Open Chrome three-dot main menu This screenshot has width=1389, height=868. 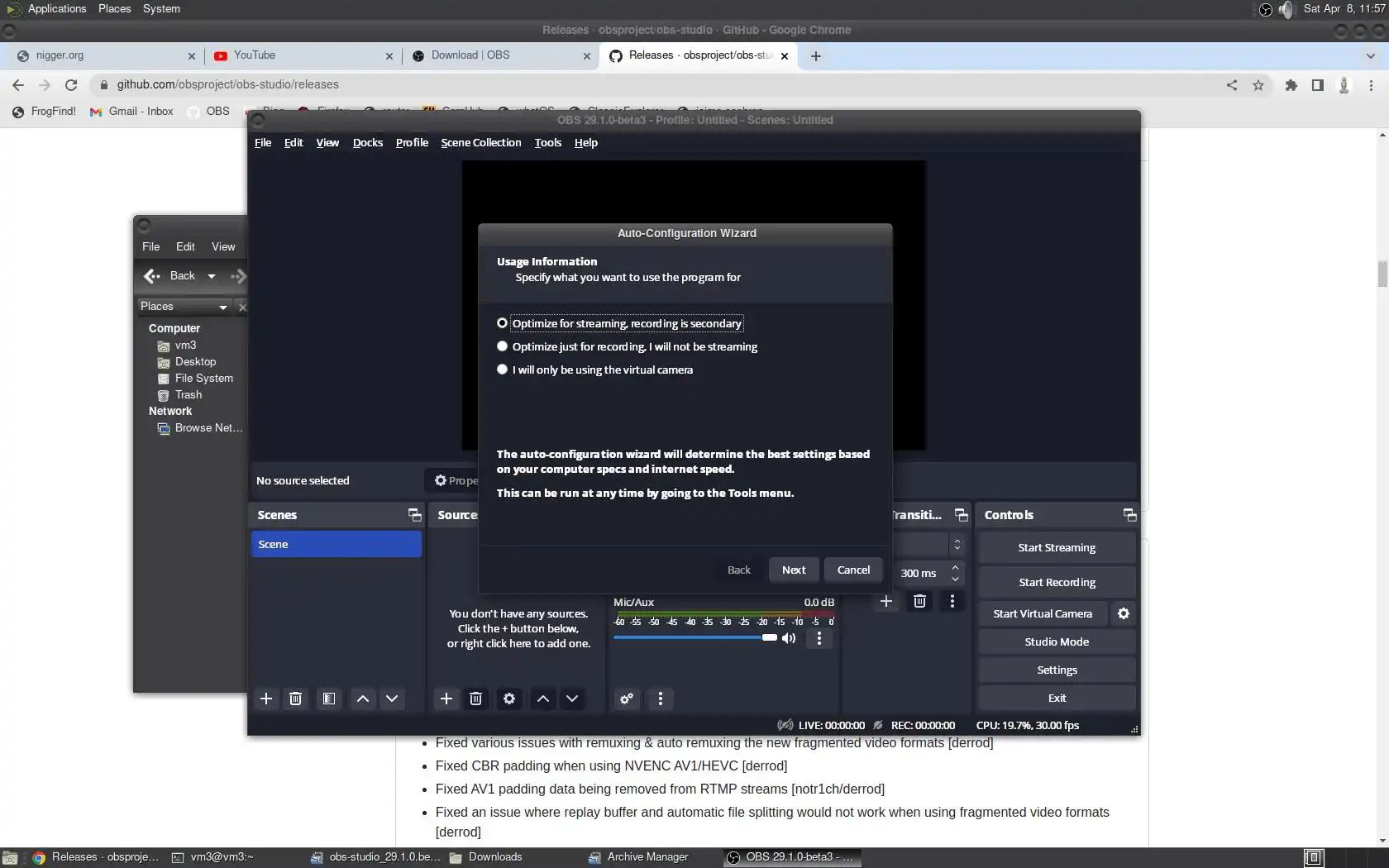(1371, 84)
